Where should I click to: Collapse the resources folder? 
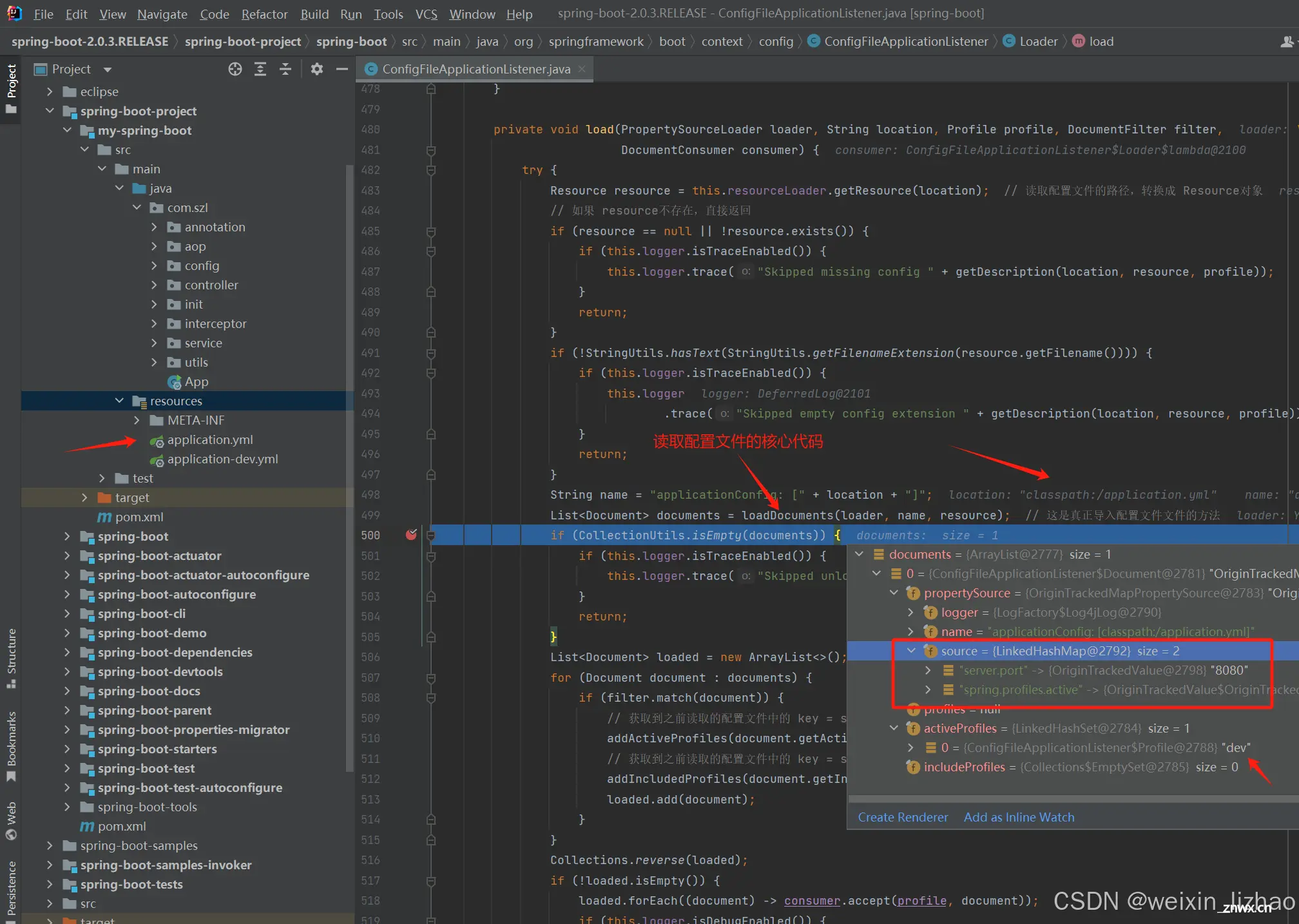[119, 401]
